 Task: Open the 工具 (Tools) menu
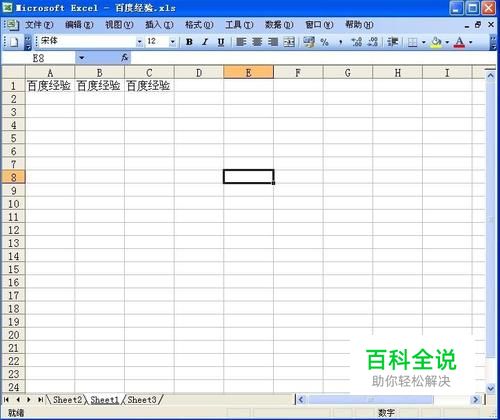[x=239, y=25]
